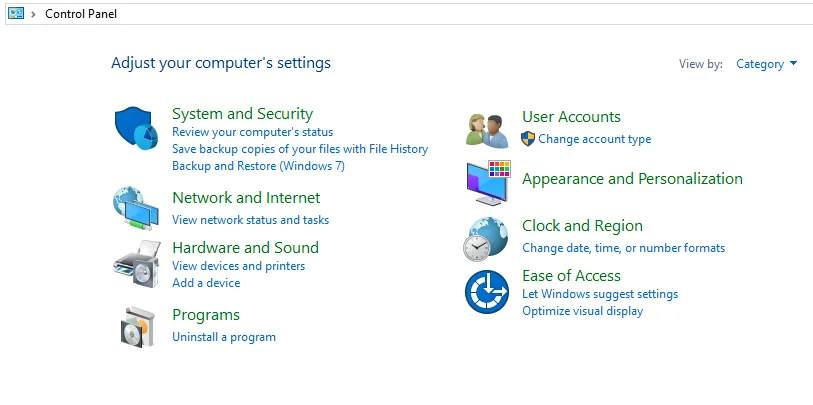
Task: Click Optimize visual display link
Action: 583,311
